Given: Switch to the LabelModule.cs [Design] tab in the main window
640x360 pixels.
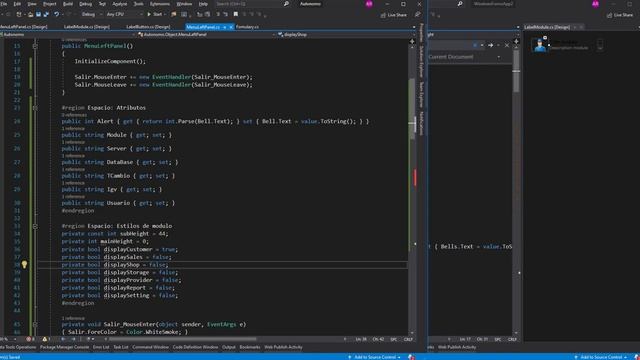Looking at the screenshot, I should (87, 27).
